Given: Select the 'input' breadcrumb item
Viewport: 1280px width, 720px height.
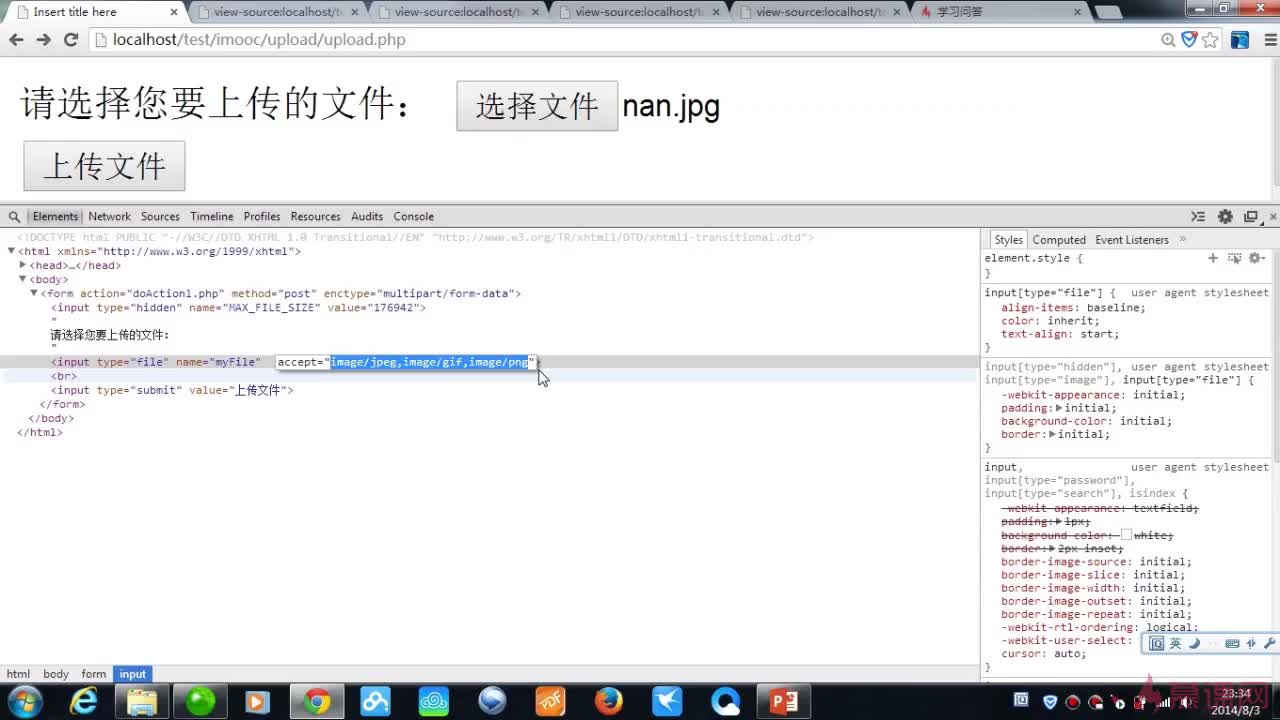Looking at the screenshot, I should click(133, 674).
